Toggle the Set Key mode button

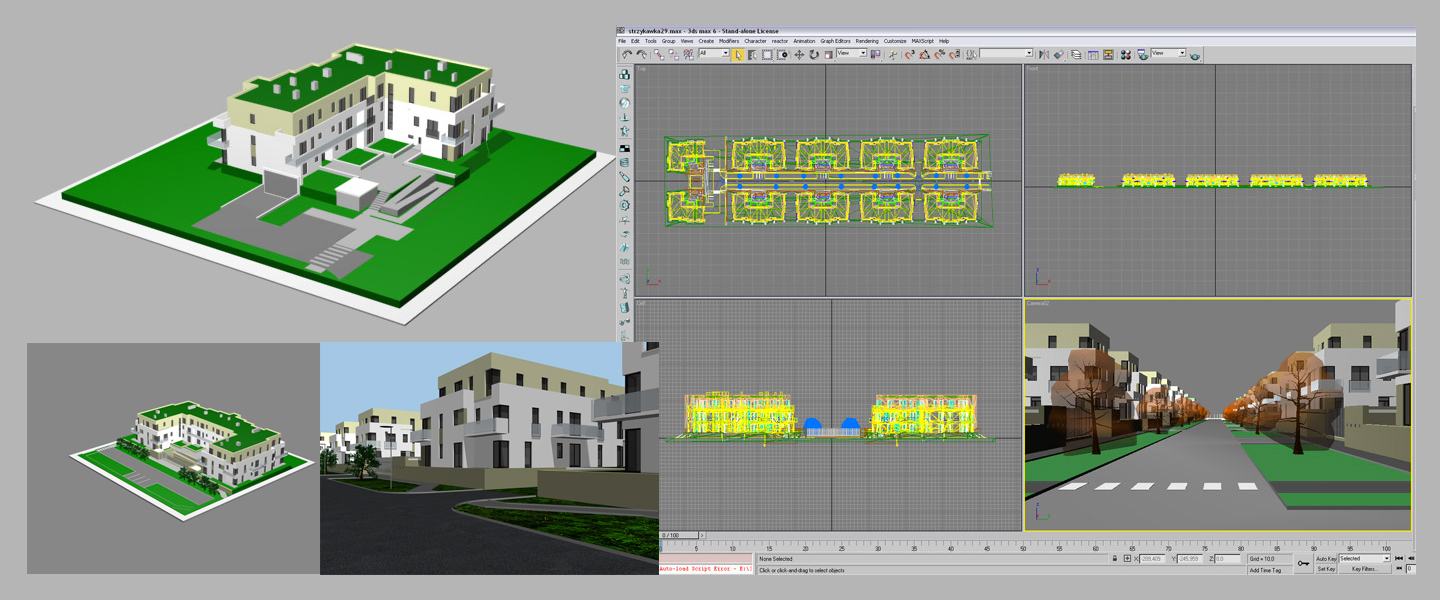click(x=1326, y=569)
